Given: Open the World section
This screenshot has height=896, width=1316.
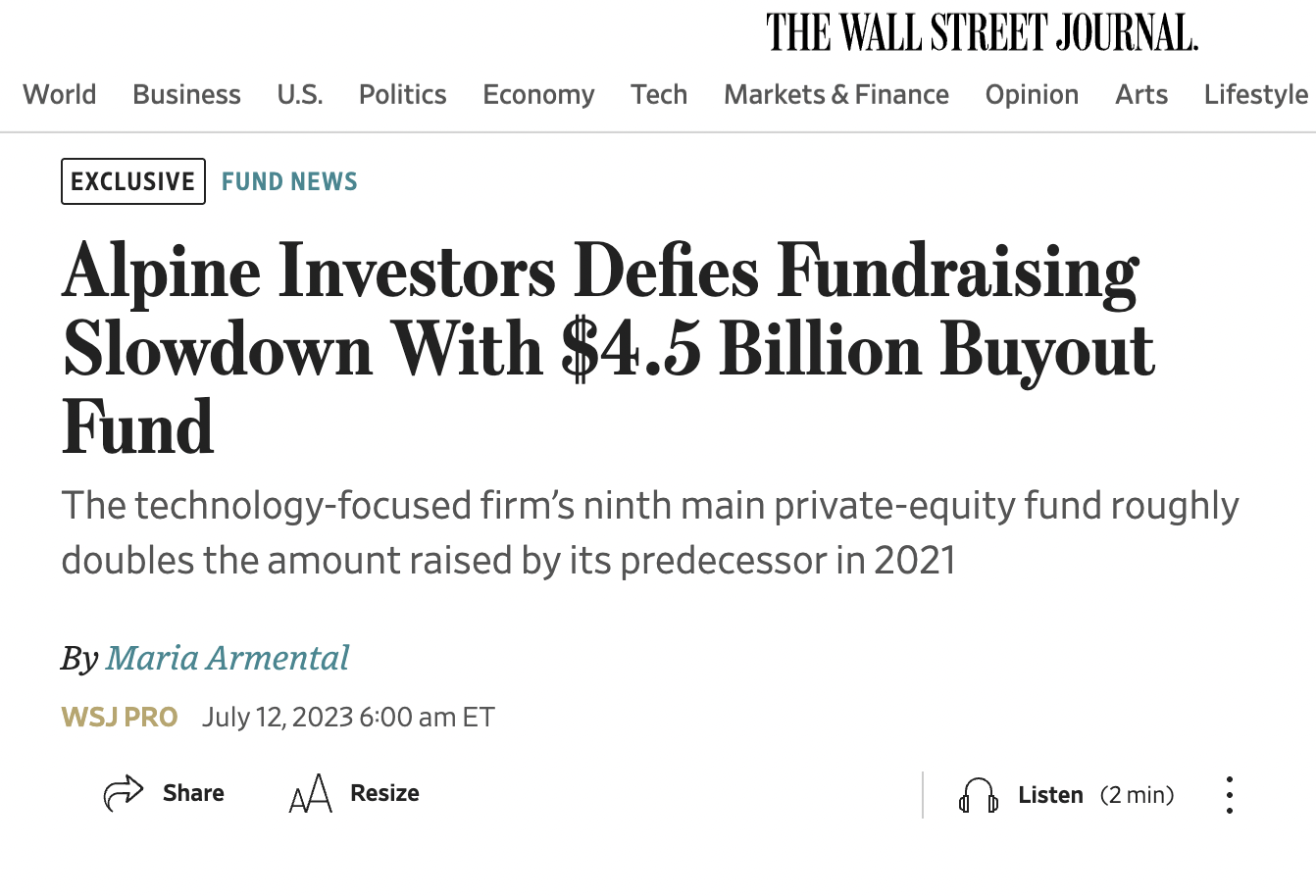Looking at the screenshot, I should [x=60, y=95].
